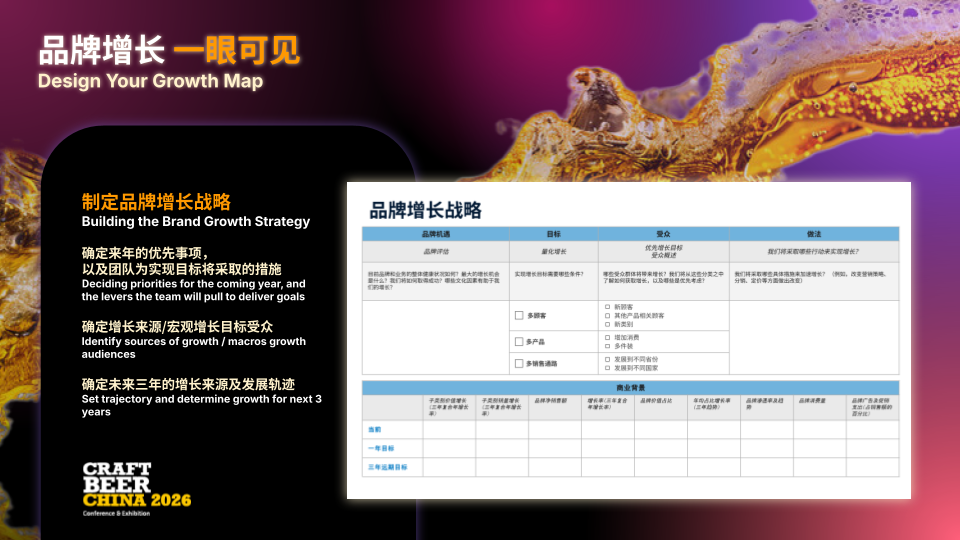
Task: Click the Craft Beer China 2026 logo
Action: pyautogui.click(x=136, y=489)
